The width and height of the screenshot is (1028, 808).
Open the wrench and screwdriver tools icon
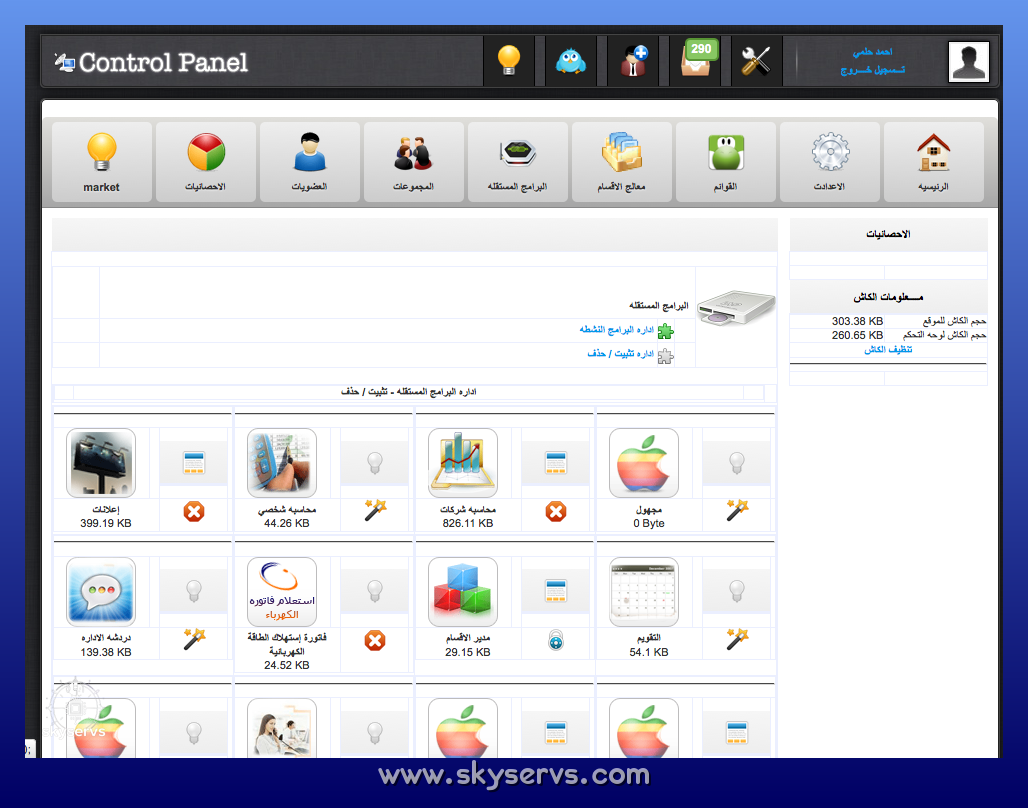point(756,61)
